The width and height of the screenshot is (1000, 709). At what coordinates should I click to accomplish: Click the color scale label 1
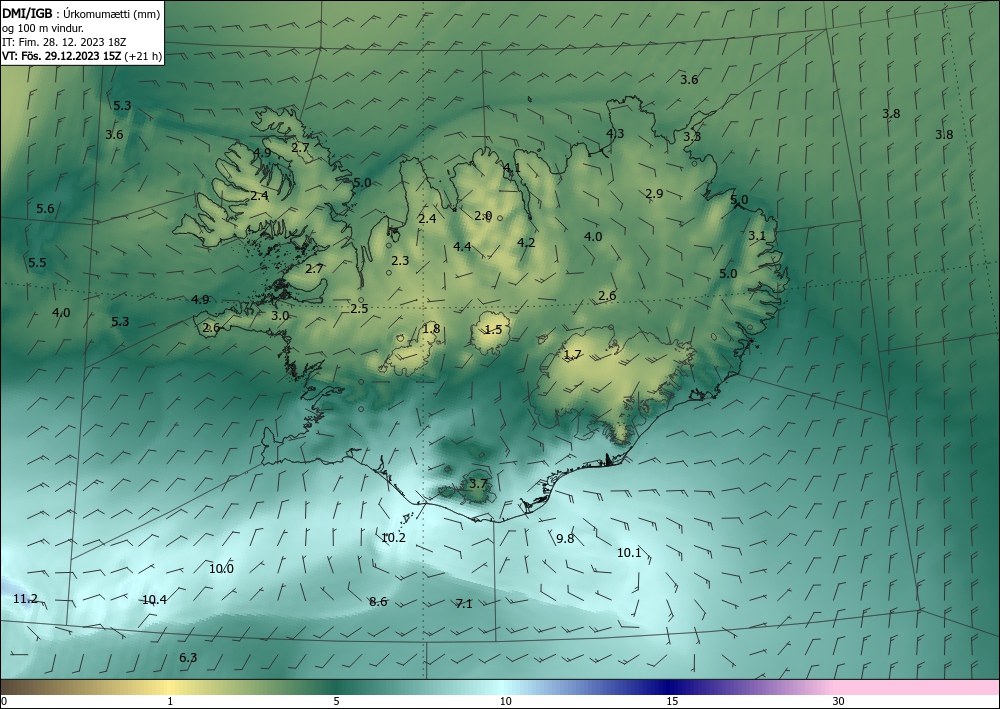pos(170,701)
